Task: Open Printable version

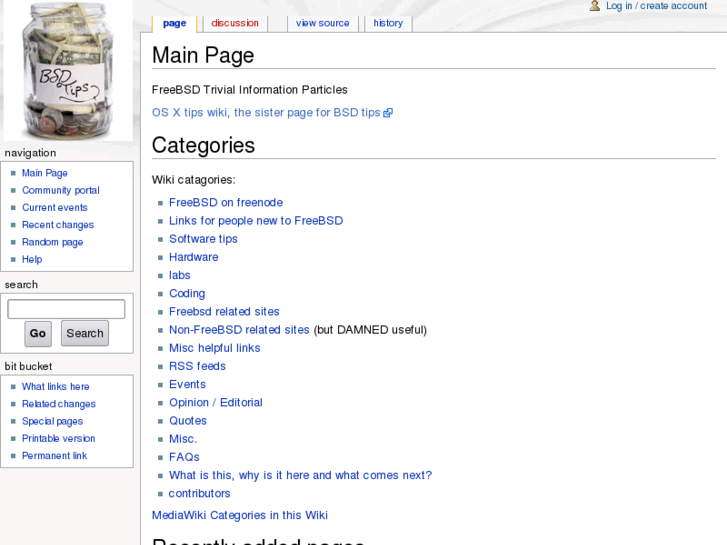Action: (x=58, y=438)
